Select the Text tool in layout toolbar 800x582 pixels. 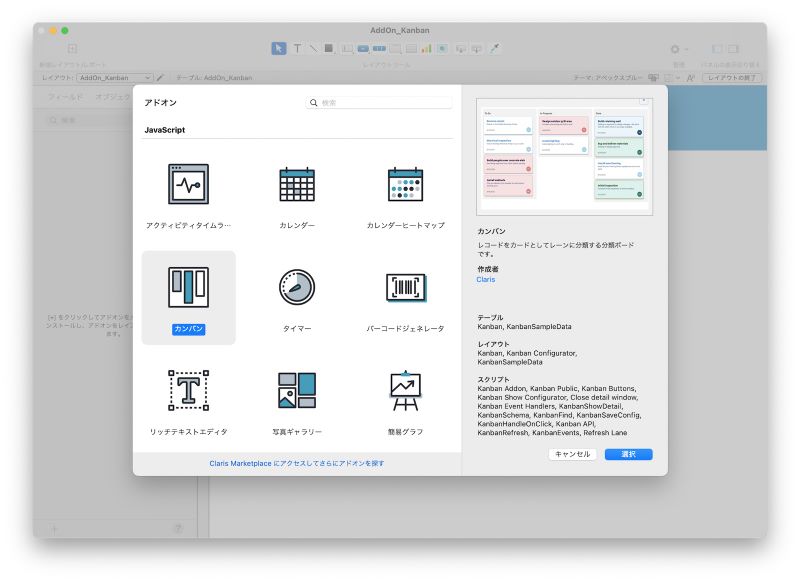pyautogui.click(x=297, y=48)
